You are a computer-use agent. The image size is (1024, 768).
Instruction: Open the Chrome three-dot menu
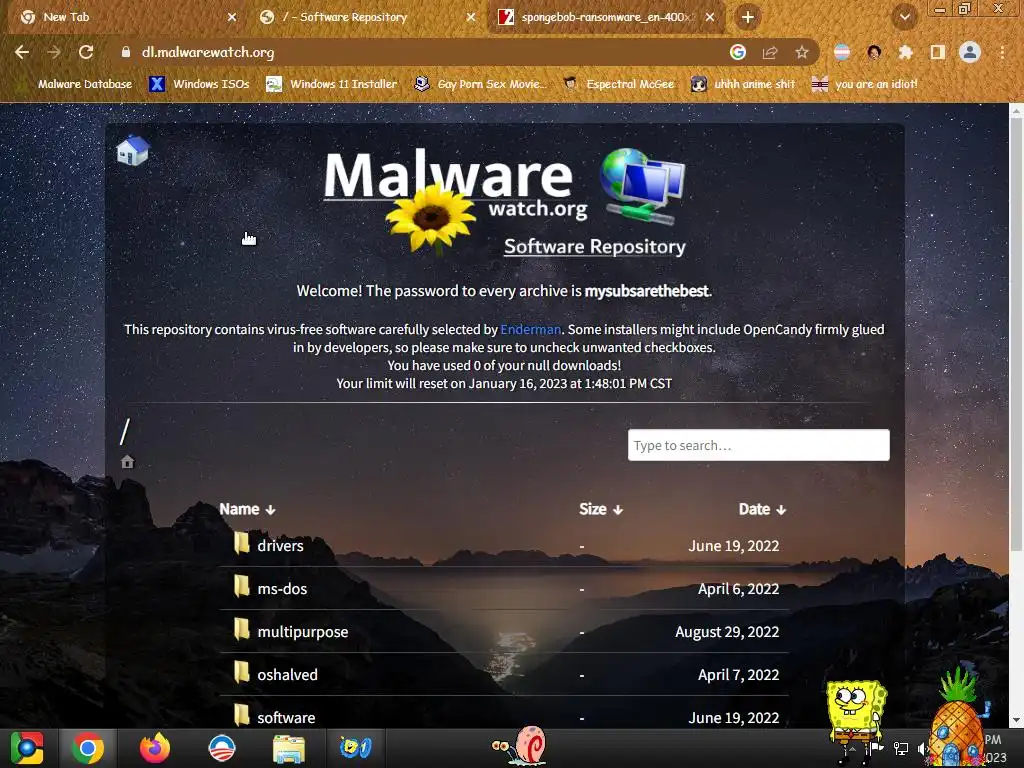coord(1002,52)
